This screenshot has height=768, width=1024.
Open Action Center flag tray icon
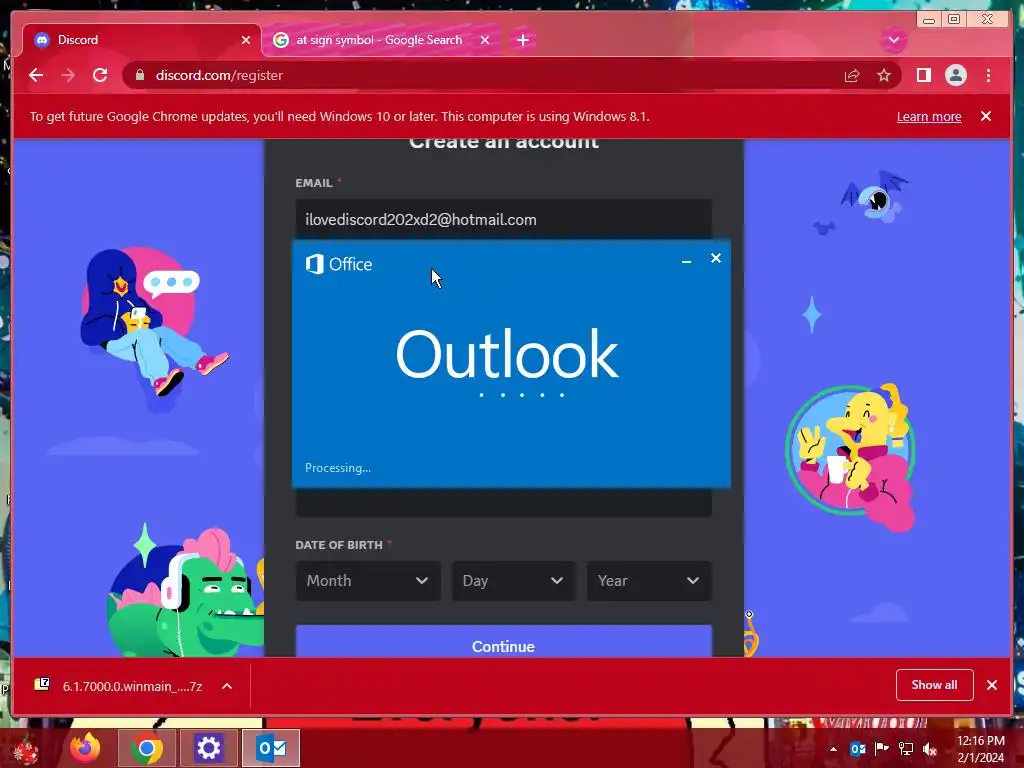coord(881,748)
